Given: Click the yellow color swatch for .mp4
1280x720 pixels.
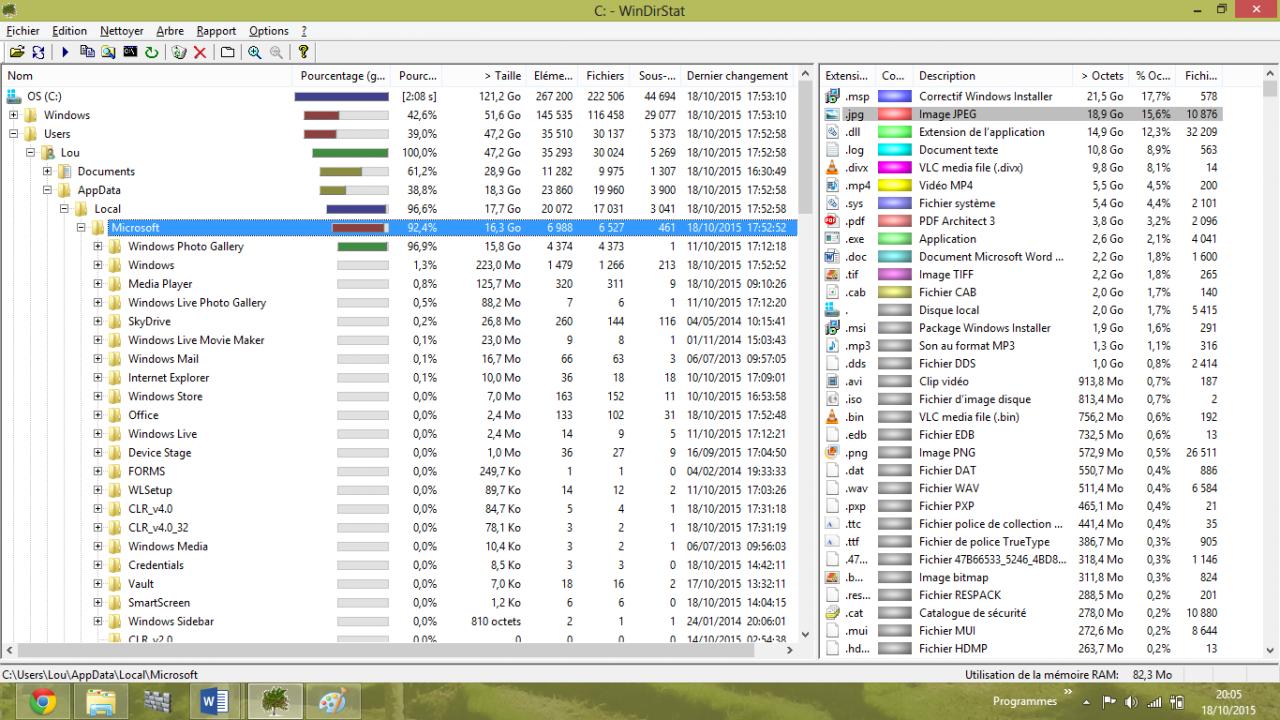Looking at the screenshot, I should pos(895,186).
